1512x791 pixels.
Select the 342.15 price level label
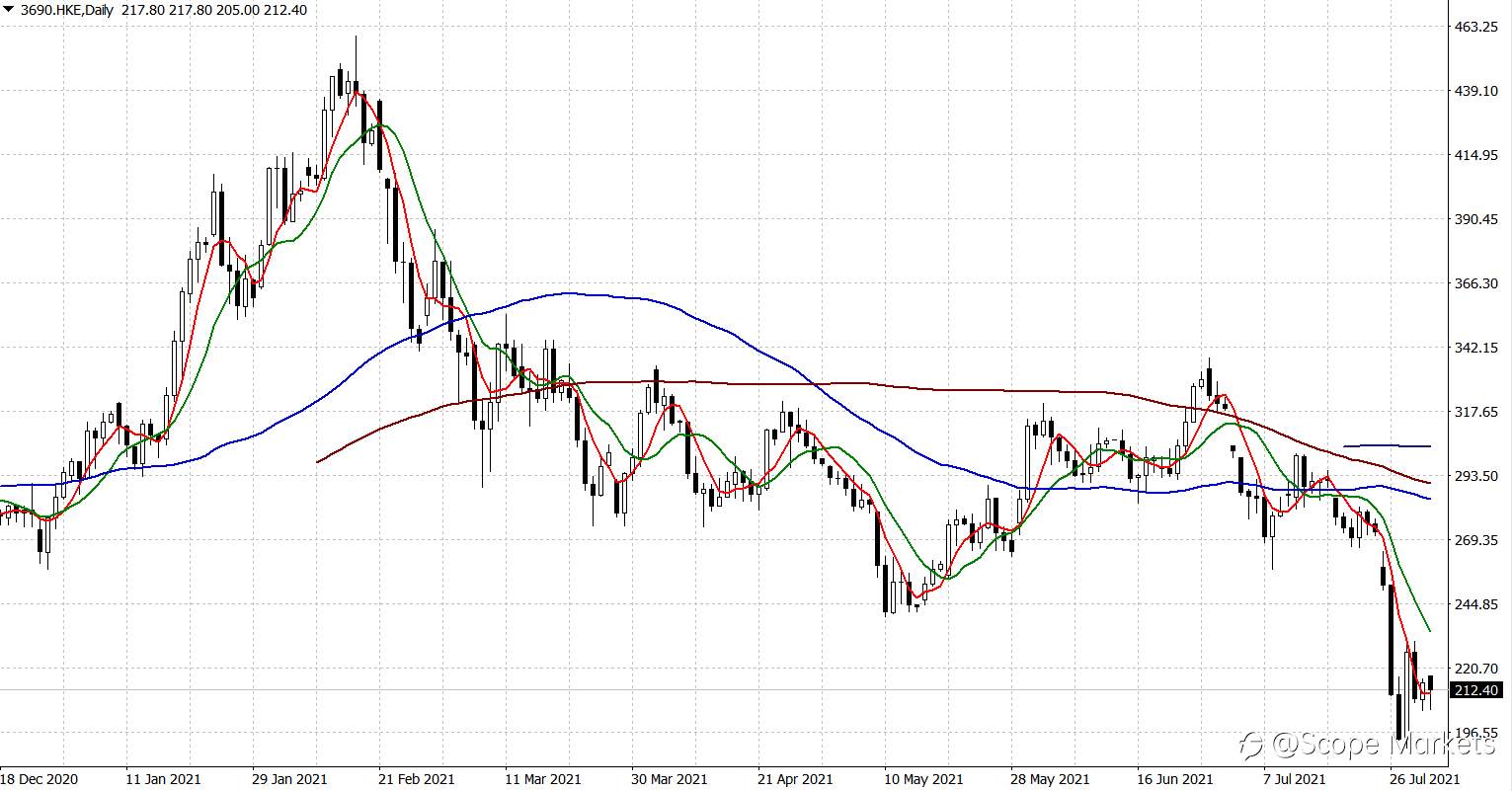(1477, 348)
